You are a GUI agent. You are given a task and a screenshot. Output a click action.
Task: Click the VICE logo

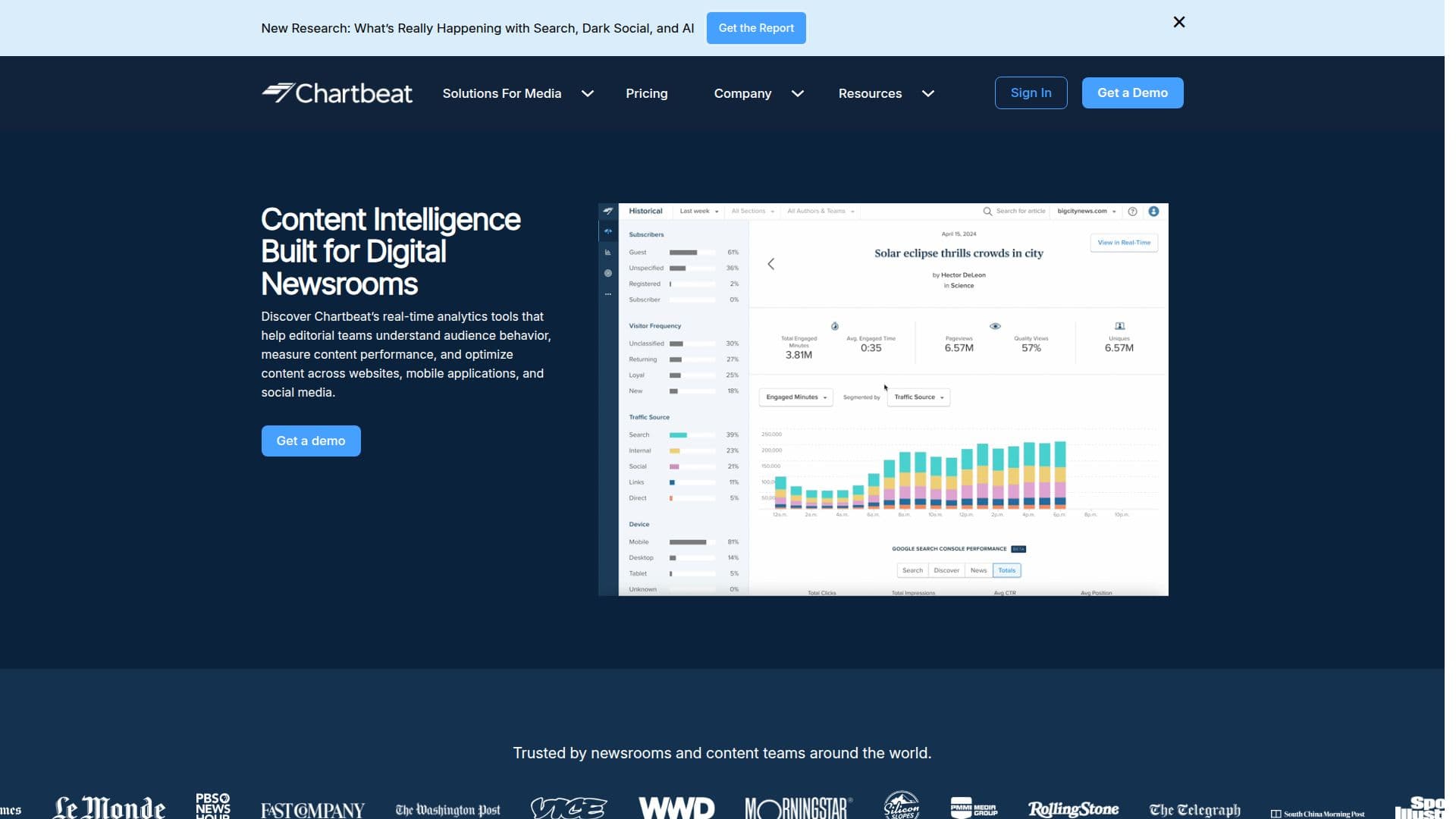[569, 808]
